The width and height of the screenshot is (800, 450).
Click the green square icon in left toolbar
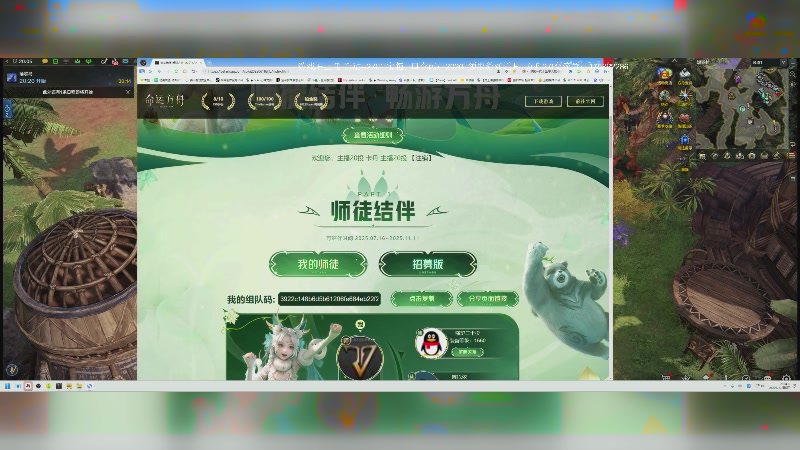(56, 61)
